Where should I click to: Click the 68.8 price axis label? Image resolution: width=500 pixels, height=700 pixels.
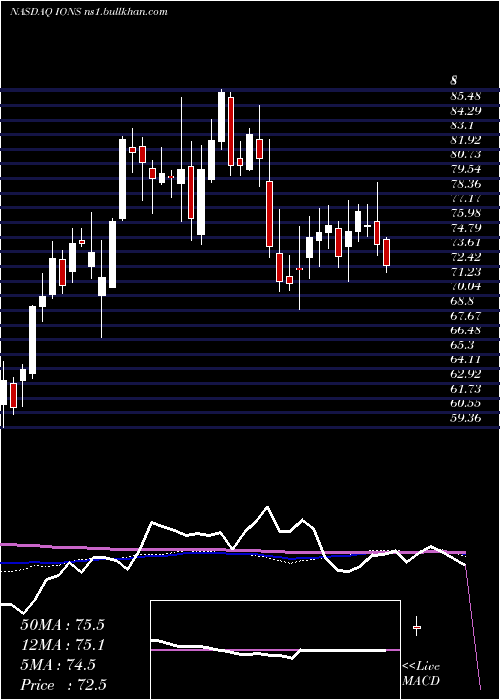coord(463,301)
